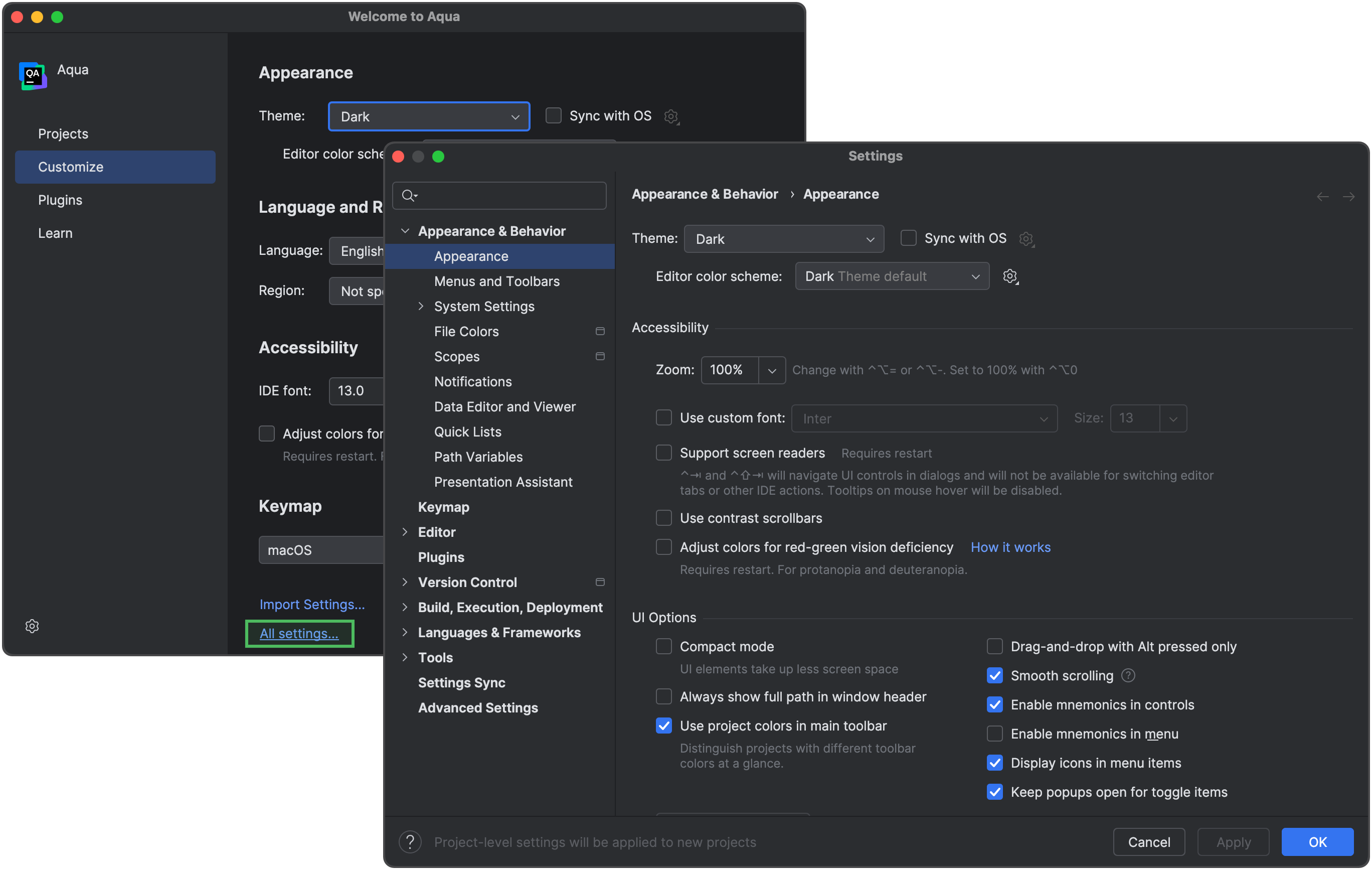Uncheck Enable mnemonics in controls

pos(995,704)
